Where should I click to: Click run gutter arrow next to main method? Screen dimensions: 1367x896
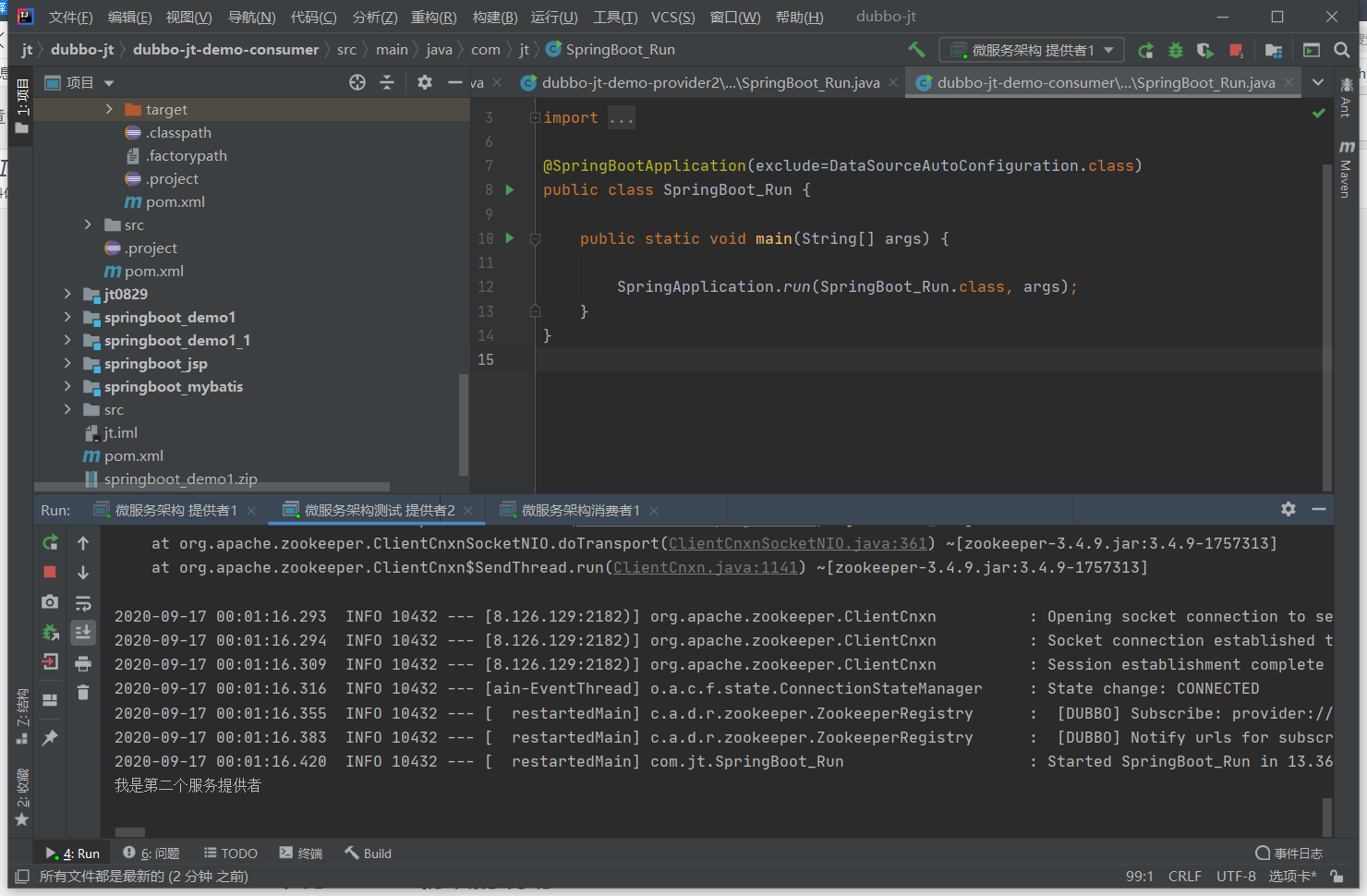coord(509,237)
